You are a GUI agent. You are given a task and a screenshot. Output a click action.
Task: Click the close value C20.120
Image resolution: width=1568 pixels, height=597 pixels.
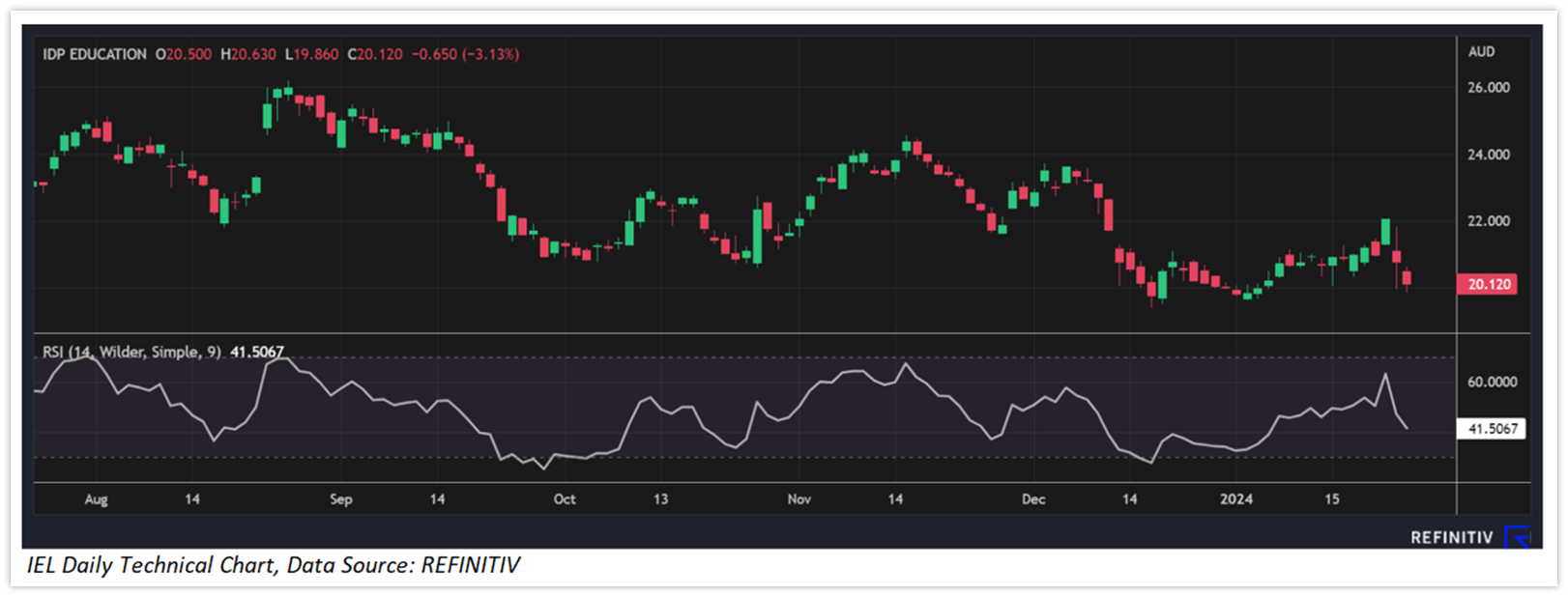coord(375,54)
